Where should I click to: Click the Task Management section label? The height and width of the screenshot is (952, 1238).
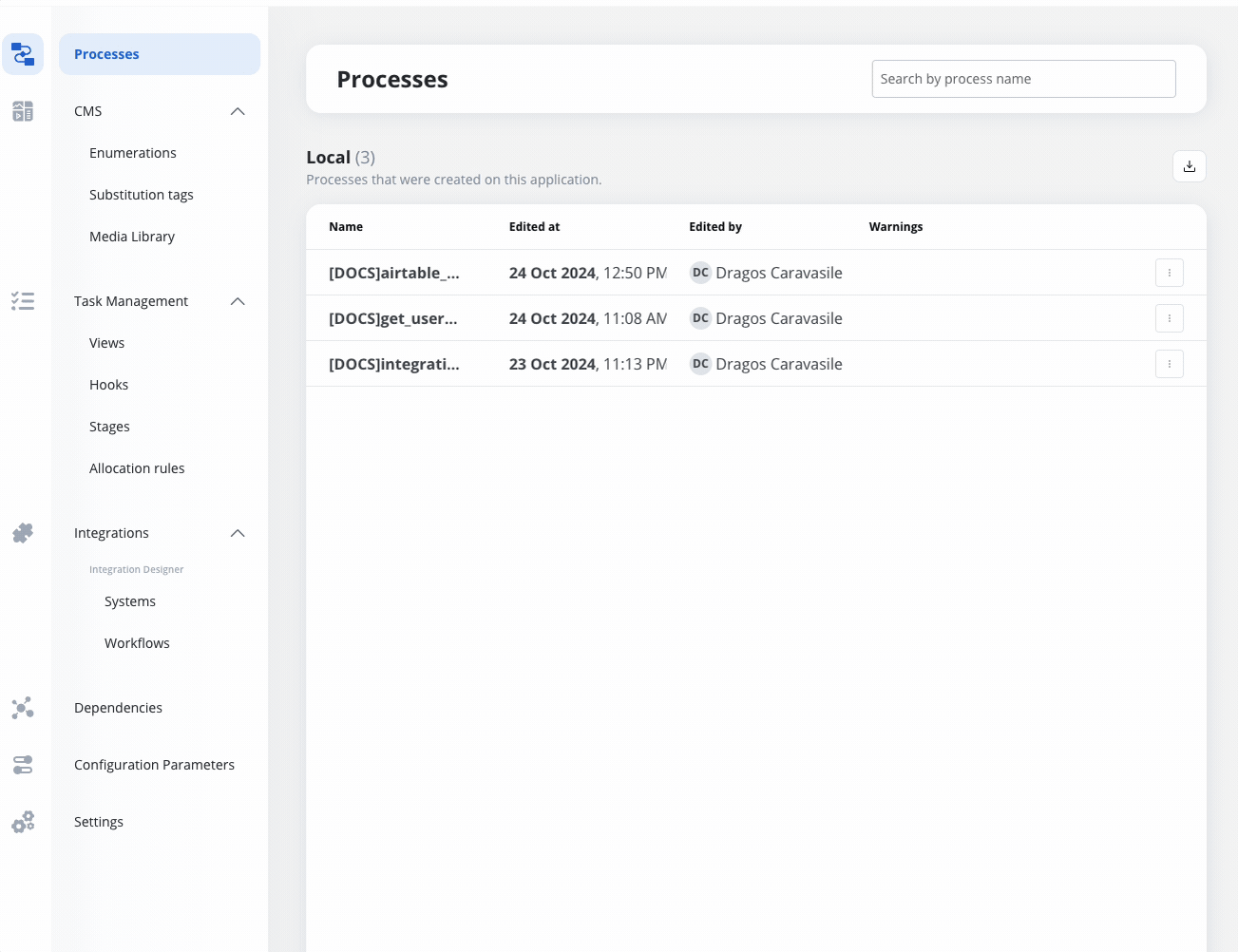point(131,301)
